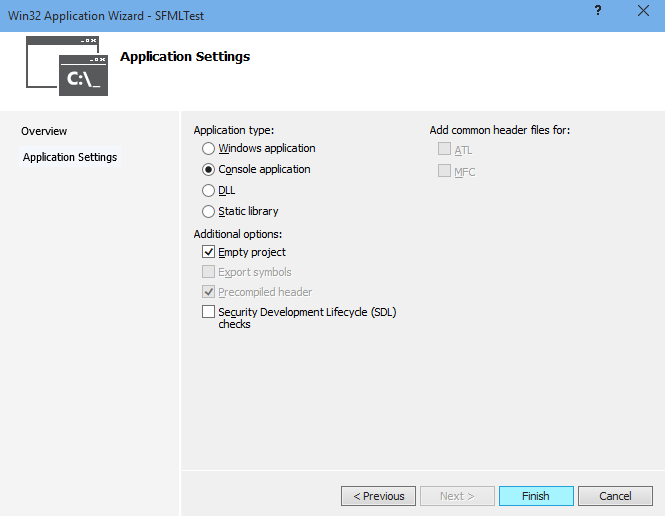Close the Win32 Application Wizard dialog
Screen dimensions: 665x516
click(642, 11)
